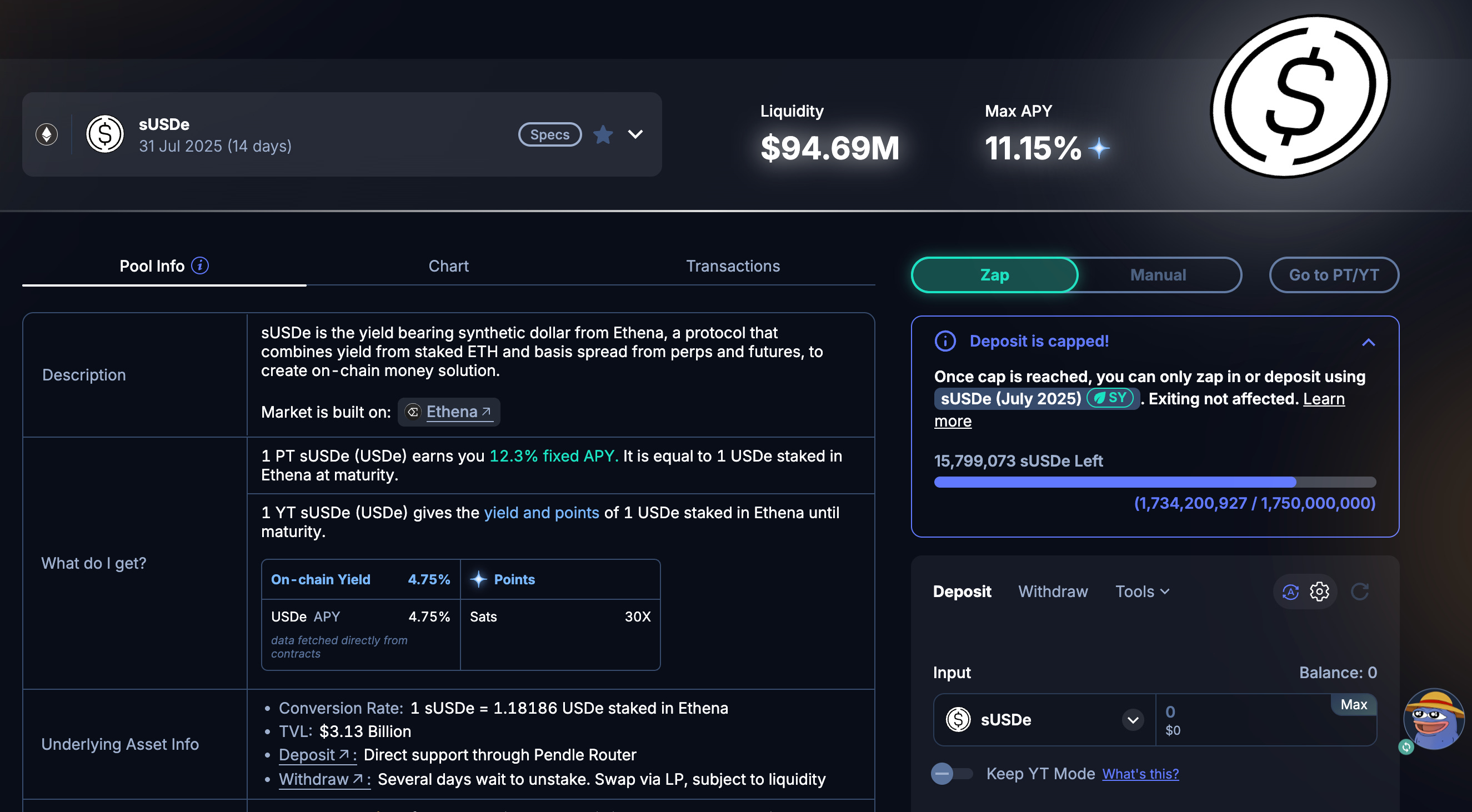The height and width of the screenshot is (812, 1472).
Task: Click the 12.3% fixed APY text
Action: click(x=554, y=456)
